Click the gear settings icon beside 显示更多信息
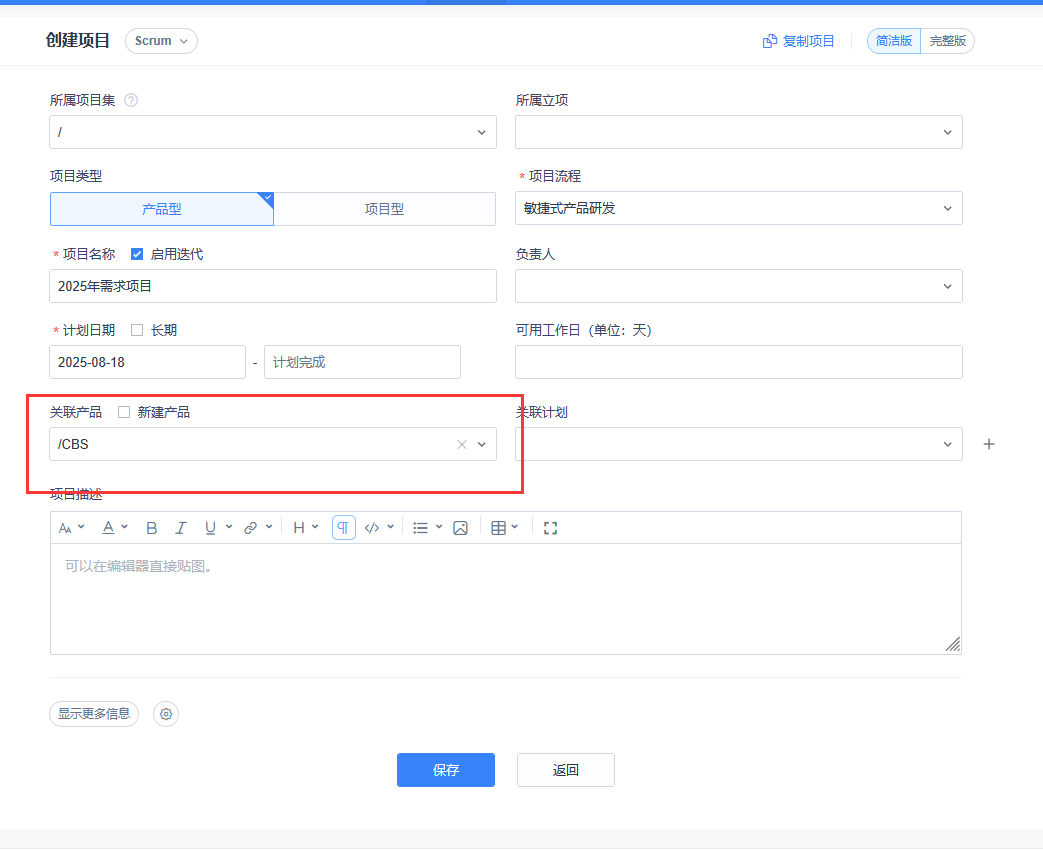The image size is (1043, 851). point(166,714)
